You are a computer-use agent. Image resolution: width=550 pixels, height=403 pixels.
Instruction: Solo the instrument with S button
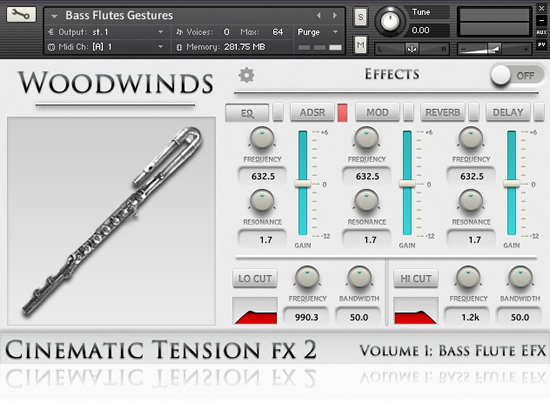pyautogui.click(x=360, y=17)
